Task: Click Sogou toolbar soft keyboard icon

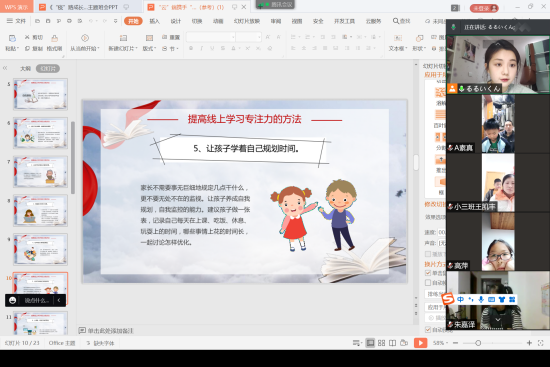Action: tap(491, 299)
